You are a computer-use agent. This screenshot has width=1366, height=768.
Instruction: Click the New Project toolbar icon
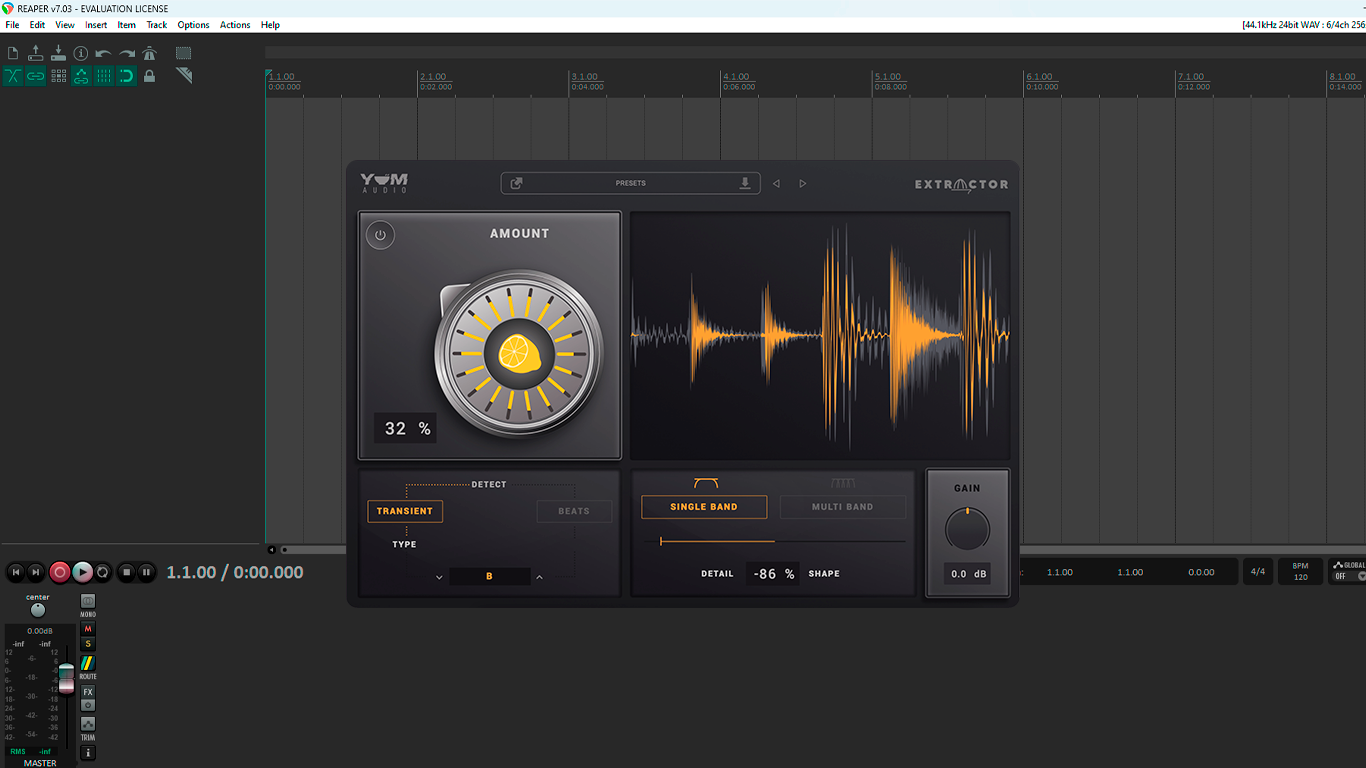(13, 53)
